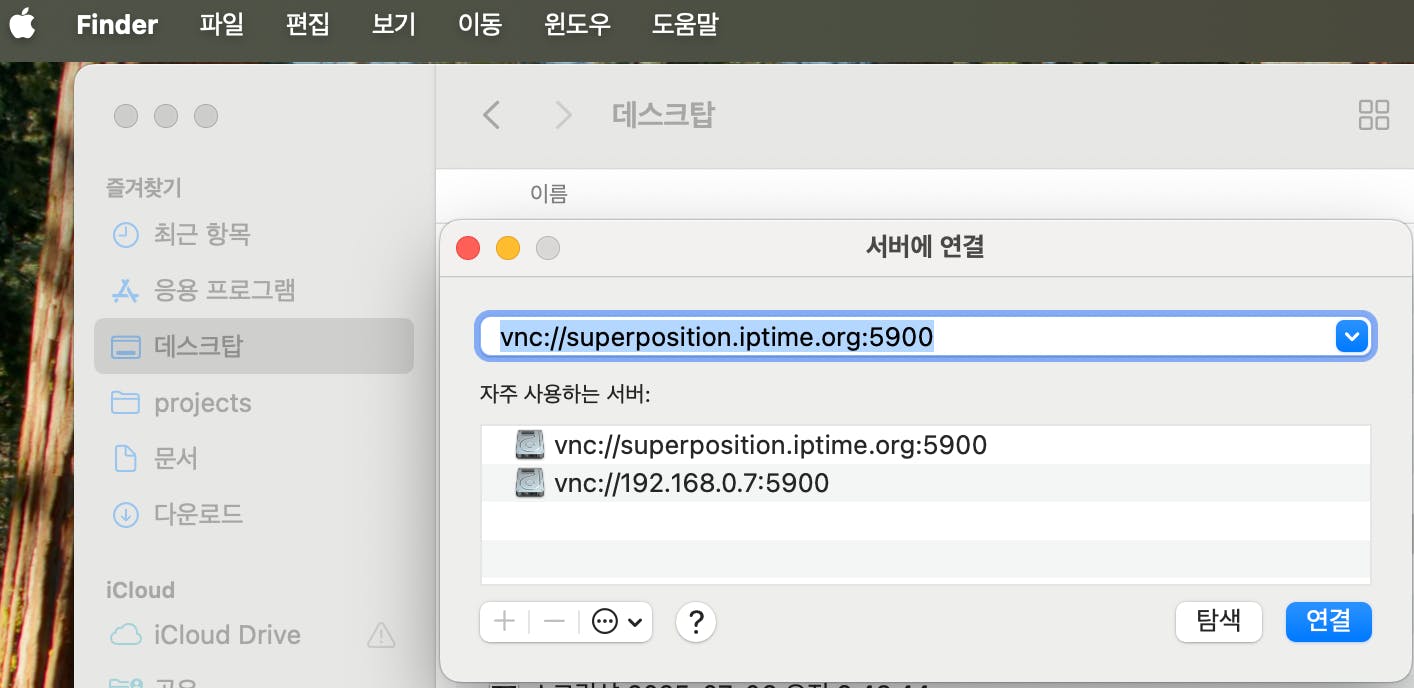This screenshot has height=688, width=1414.
Task: Click the add server plus button
Action: [x=503, y=621]
